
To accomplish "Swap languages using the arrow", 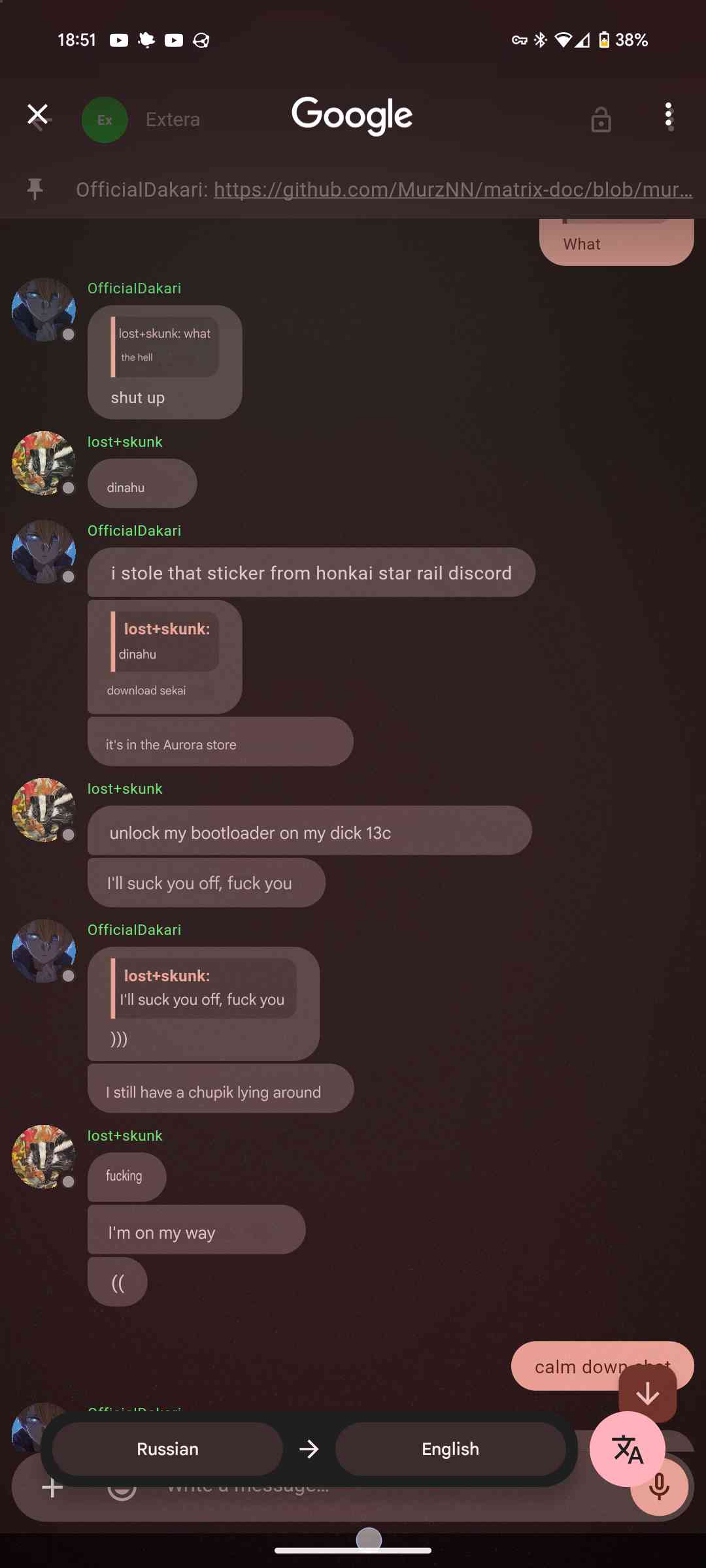I will pyautogui.click(x=309, y=1449).
